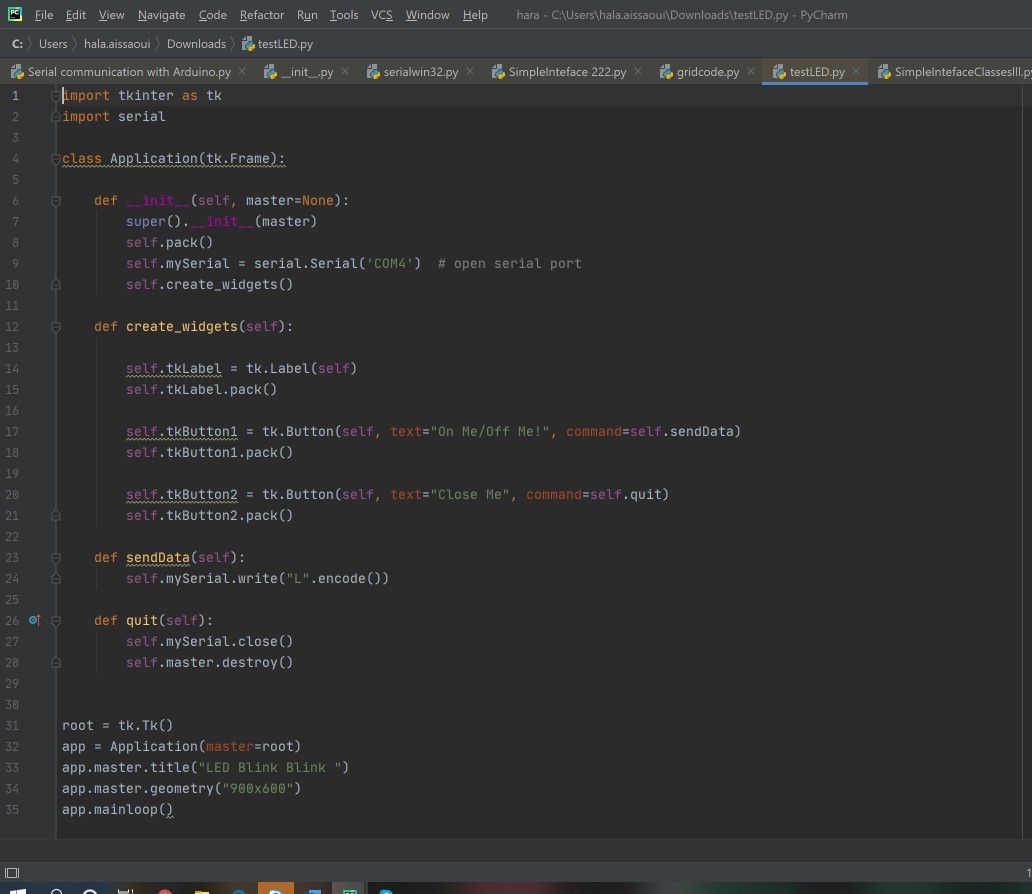Viewport: 1032px width, 894px height.
Task: Click line number 9 in gutter
Action: point(15,263)
